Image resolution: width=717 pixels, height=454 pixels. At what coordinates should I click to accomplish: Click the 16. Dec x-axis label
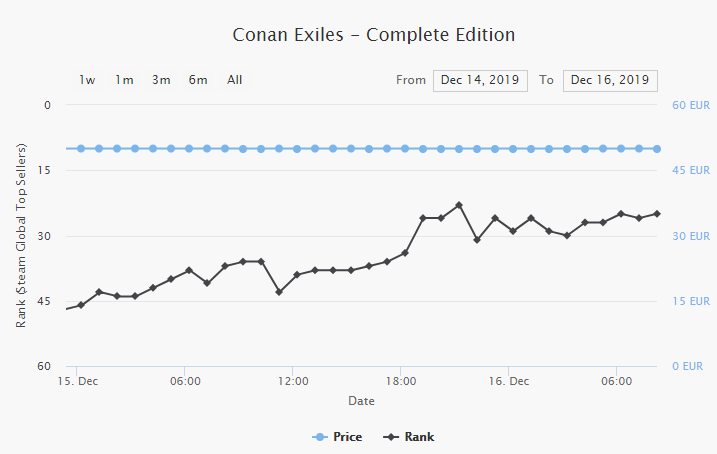coord(509,381)
